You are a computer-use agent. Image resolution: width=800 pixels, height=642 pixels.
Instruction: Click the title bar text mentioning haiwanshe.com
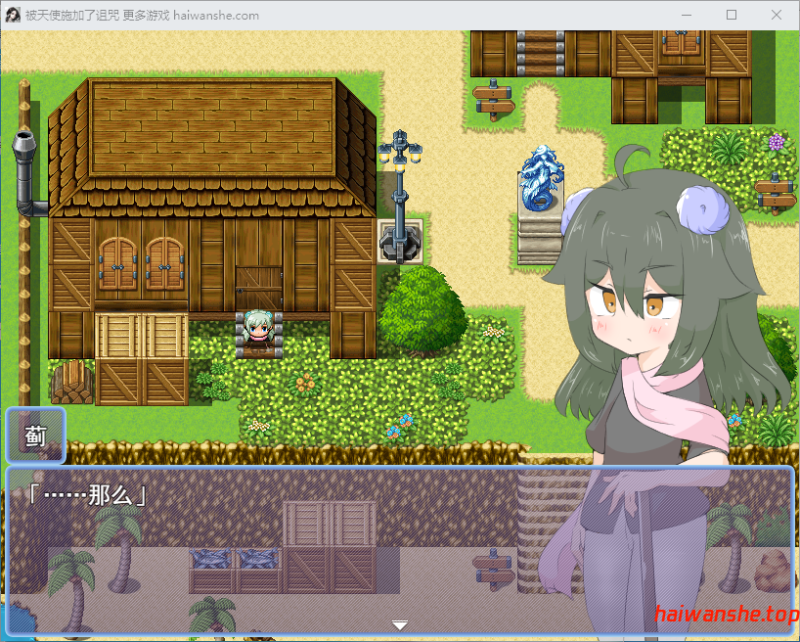[145, 14]
